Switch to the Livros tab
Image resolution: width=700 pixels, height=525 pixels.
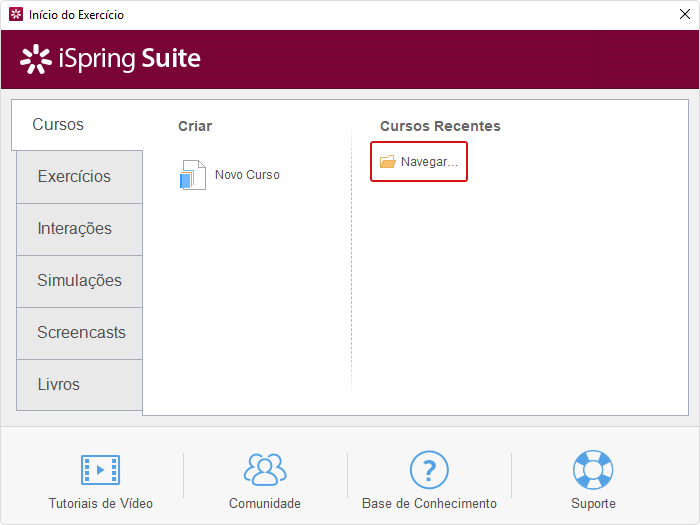click(x=79, y=385)
